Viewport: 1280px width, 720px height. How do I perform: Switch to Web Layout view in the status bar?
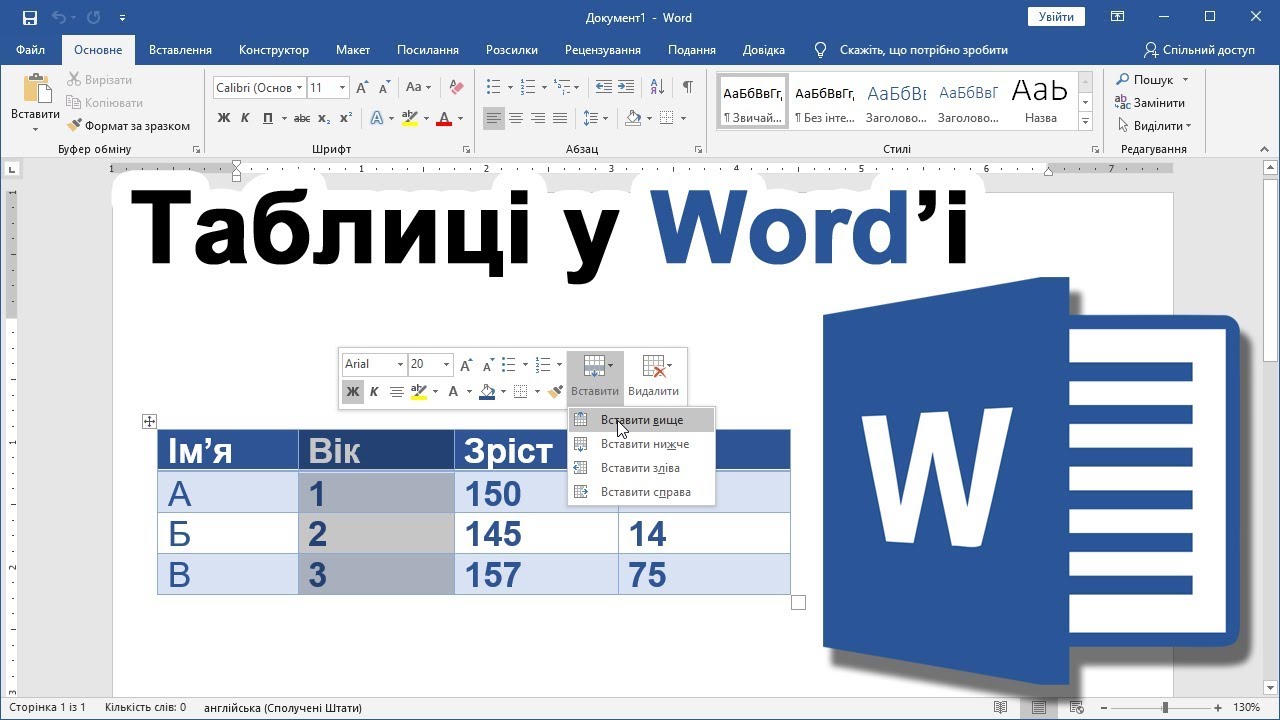(1076, 707)
